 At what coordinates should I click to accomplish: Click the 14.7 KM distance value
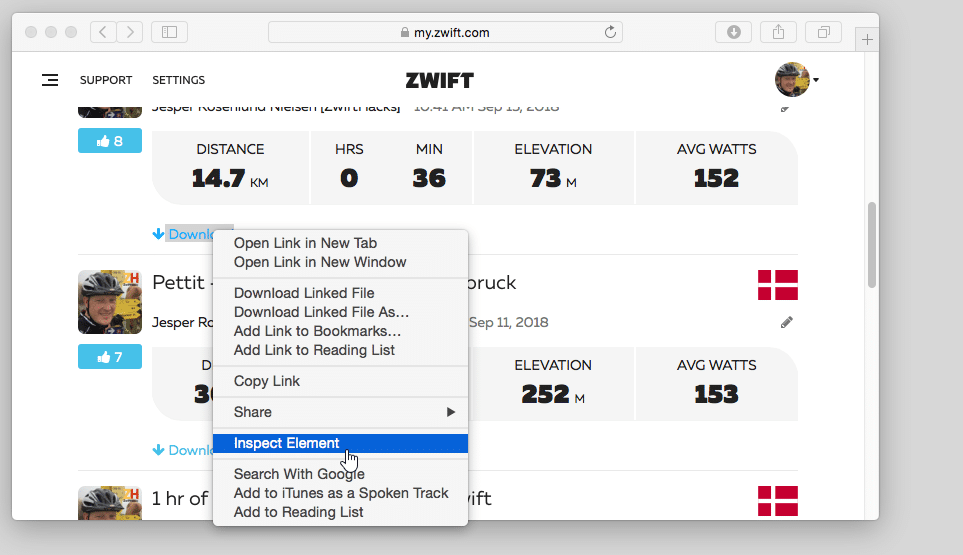230,179
